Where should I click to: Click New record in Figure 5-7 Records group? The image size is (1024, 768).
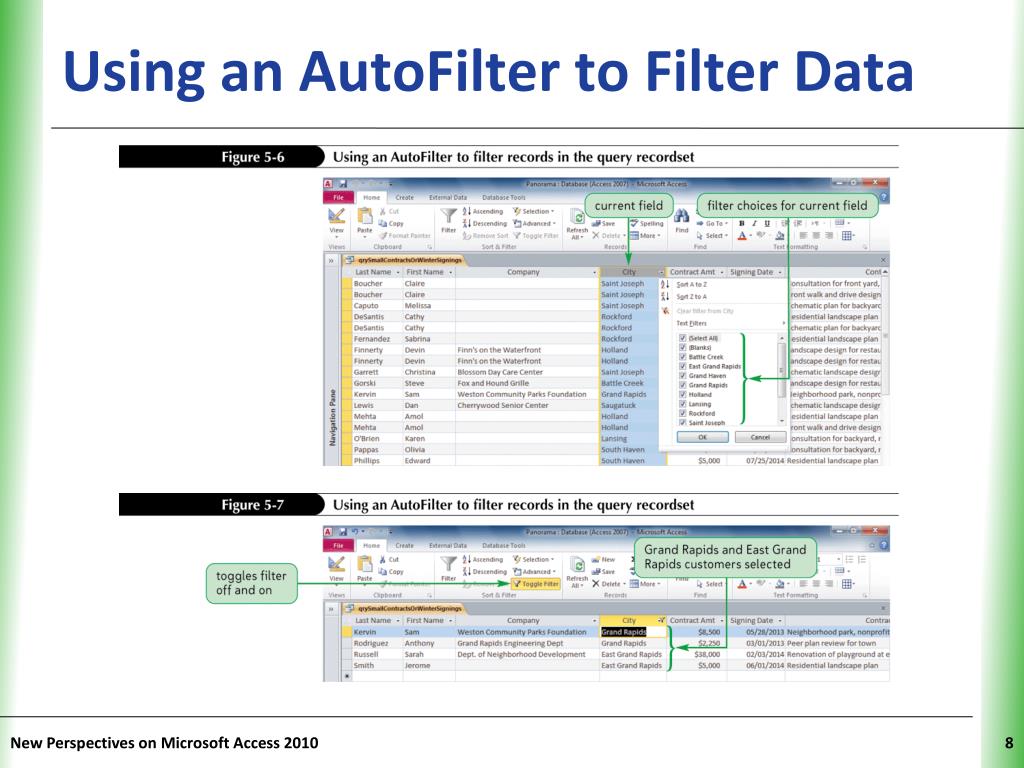tap(603, 560)
